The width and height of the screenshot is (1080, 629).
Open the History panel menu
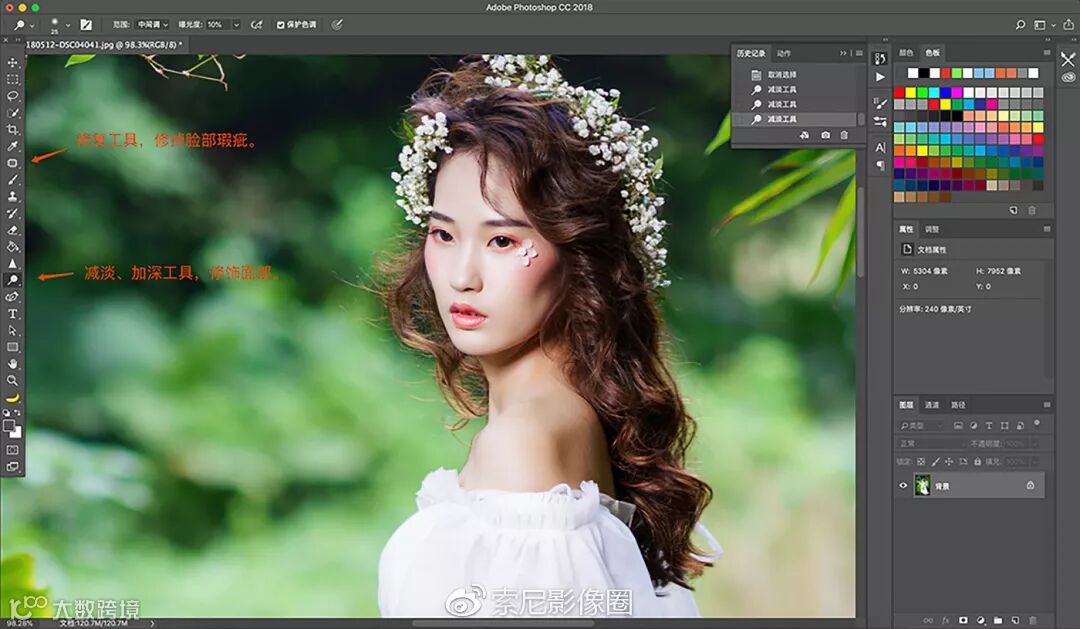[859, 53]
